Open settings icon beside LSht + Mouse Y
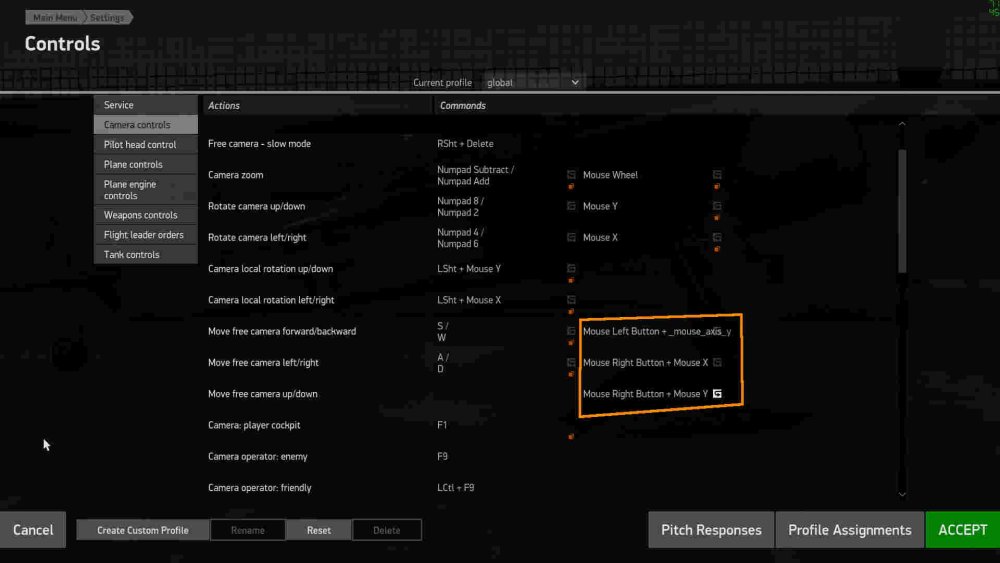Screen dimensions: 1000x563 pos(571,268)
